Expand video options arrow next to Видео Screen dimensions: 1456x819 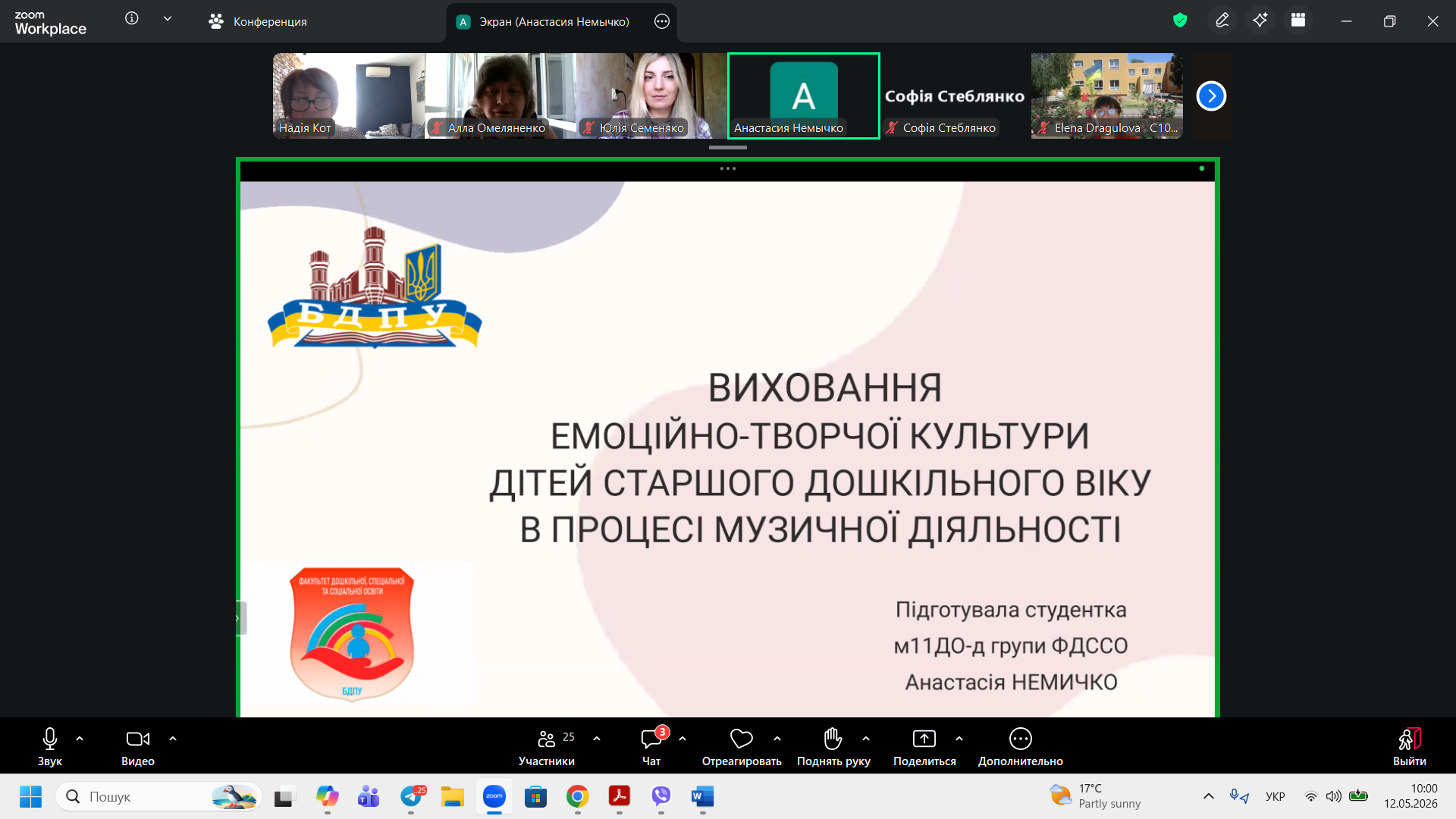click(173, 739)
